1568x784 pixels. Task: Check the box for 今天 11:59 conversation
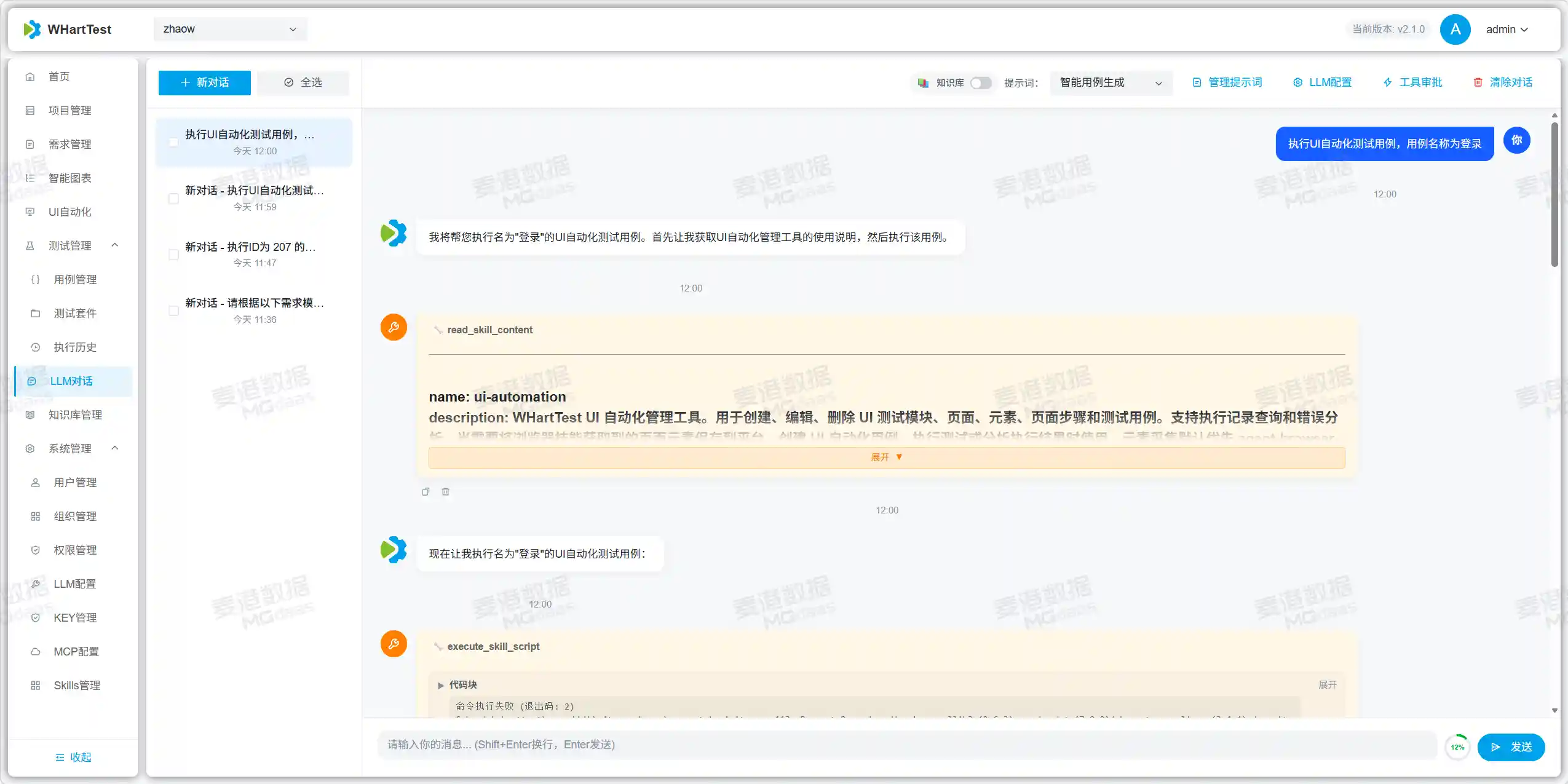click(x=173, y=199)
